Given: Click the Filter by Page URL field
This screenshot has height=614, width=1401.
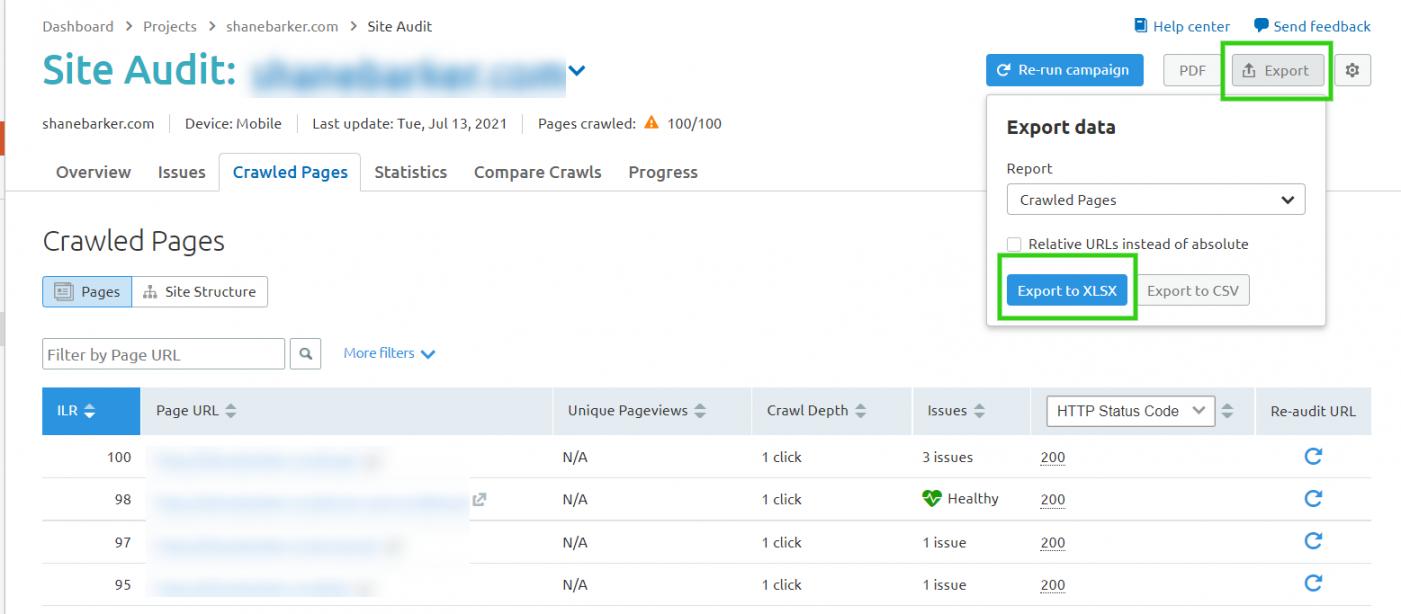Looking at the screenshot, I should [164, 354].
